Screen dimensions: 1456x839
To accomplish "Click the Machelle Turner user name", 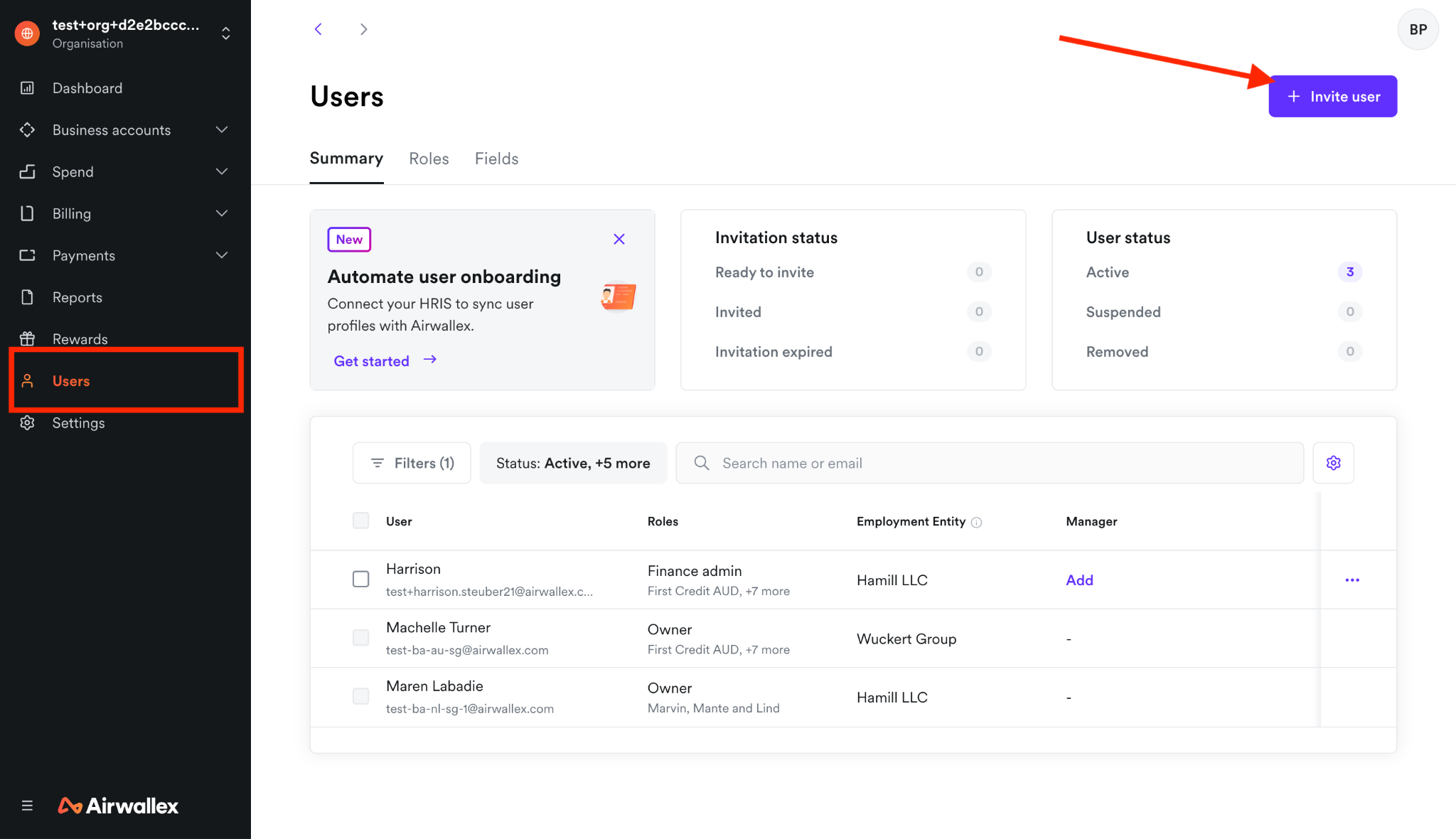I will pyautogui.click(x=438, y=627).
